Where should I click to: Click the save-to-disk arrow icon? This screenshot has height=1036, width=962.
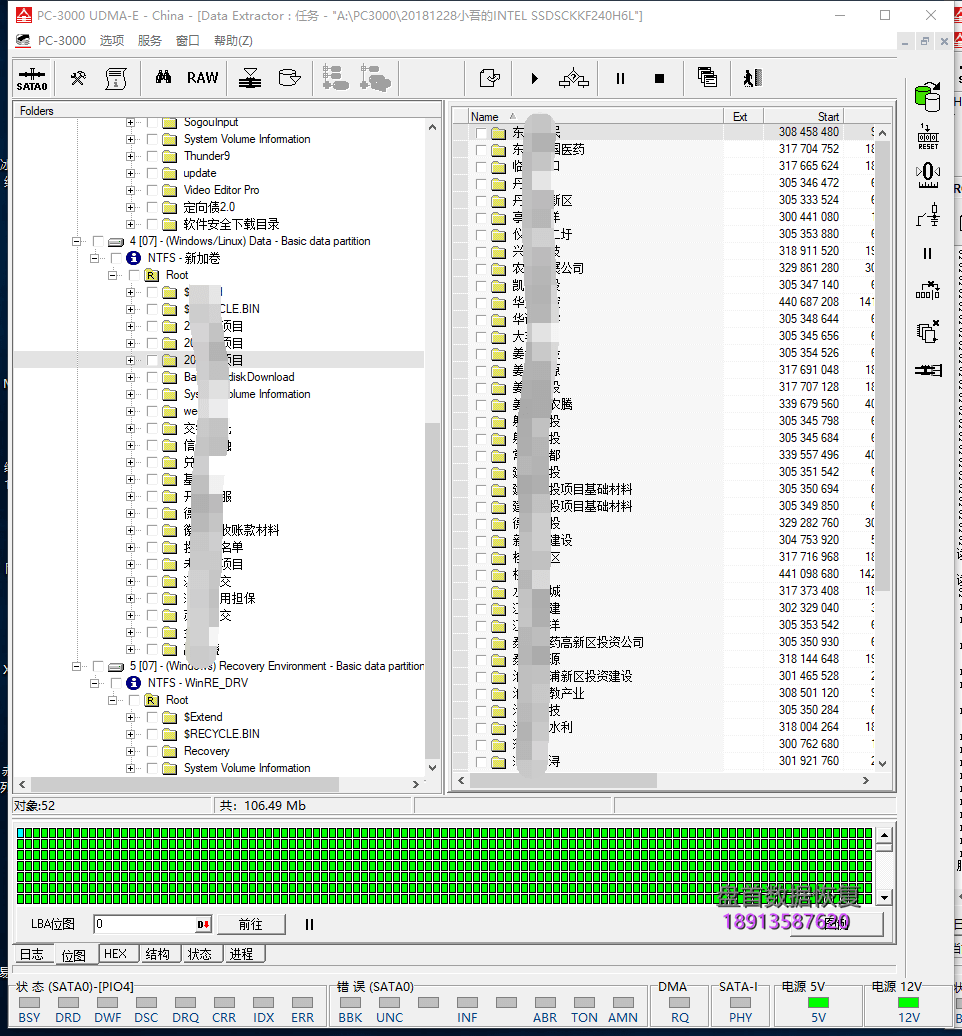[x=250, y=78]
